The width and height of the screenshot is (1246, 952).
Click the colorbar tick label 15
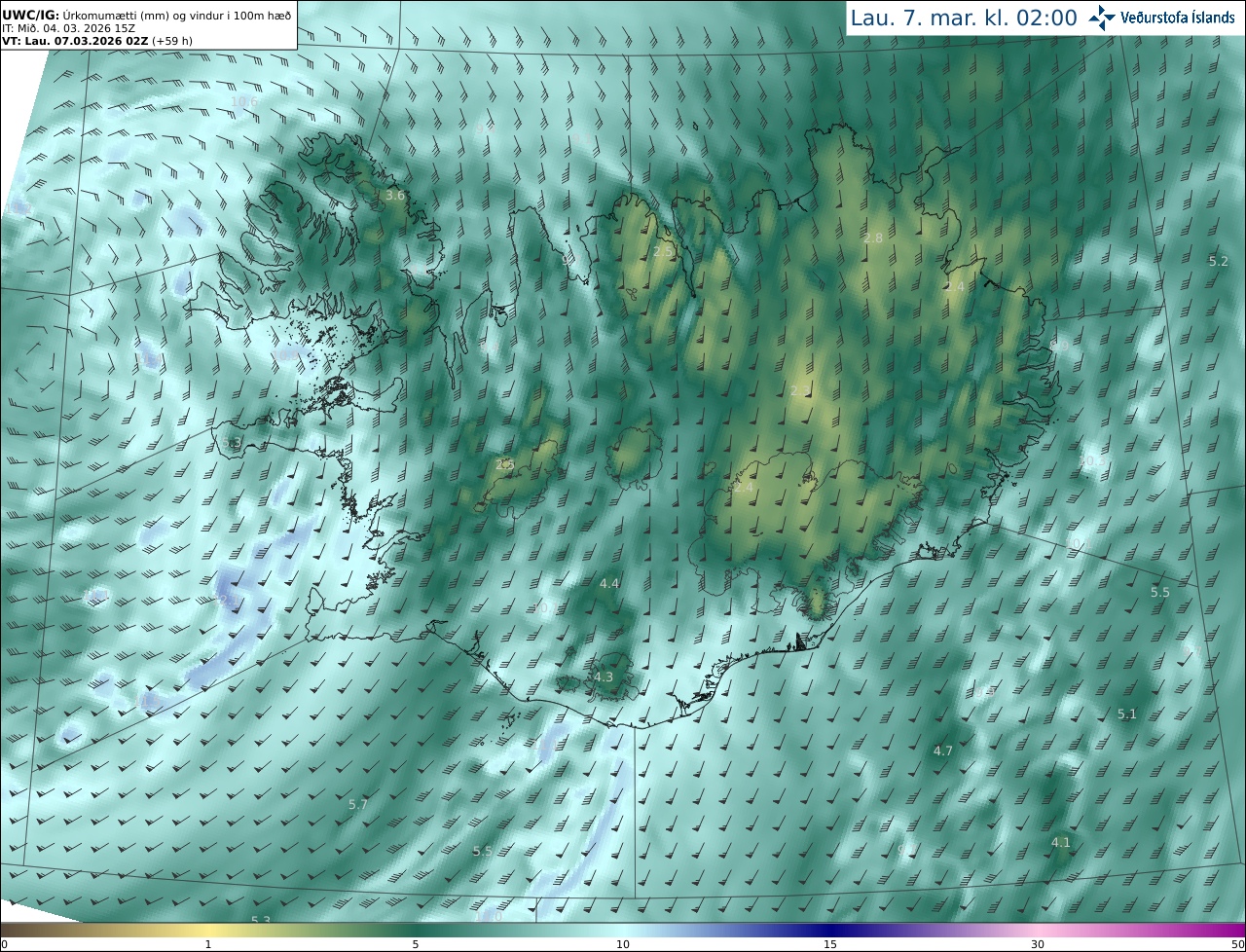click(x=830, y=944)
